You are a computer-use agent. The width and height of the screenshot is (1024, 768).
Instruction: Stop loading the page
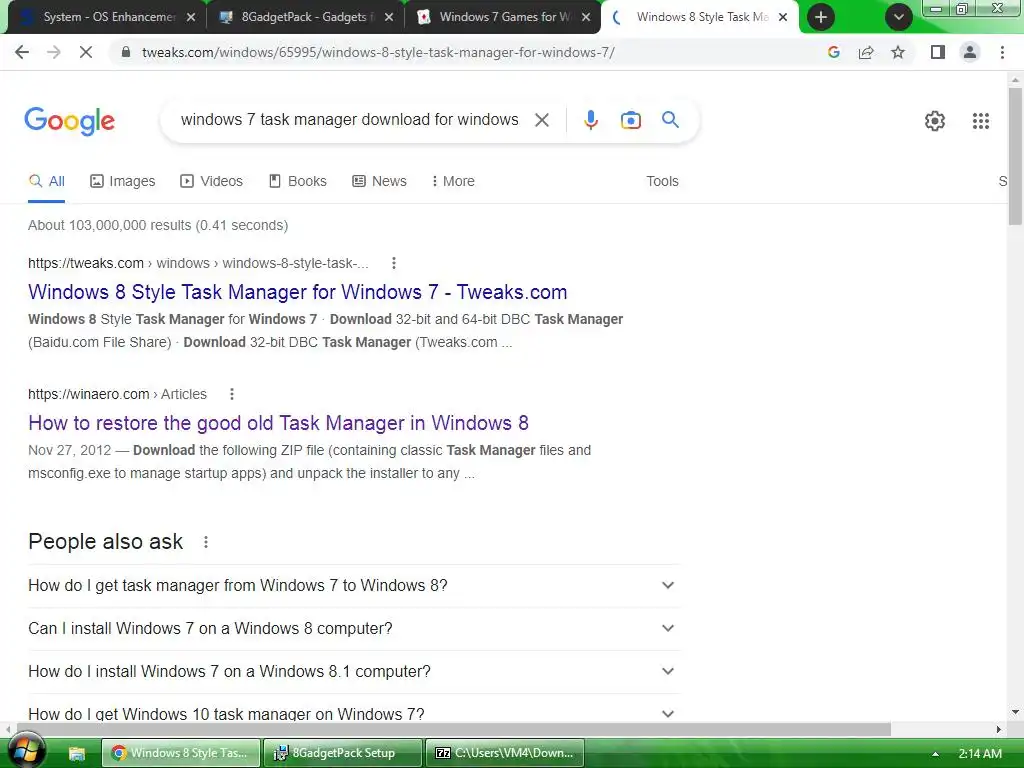86,52
